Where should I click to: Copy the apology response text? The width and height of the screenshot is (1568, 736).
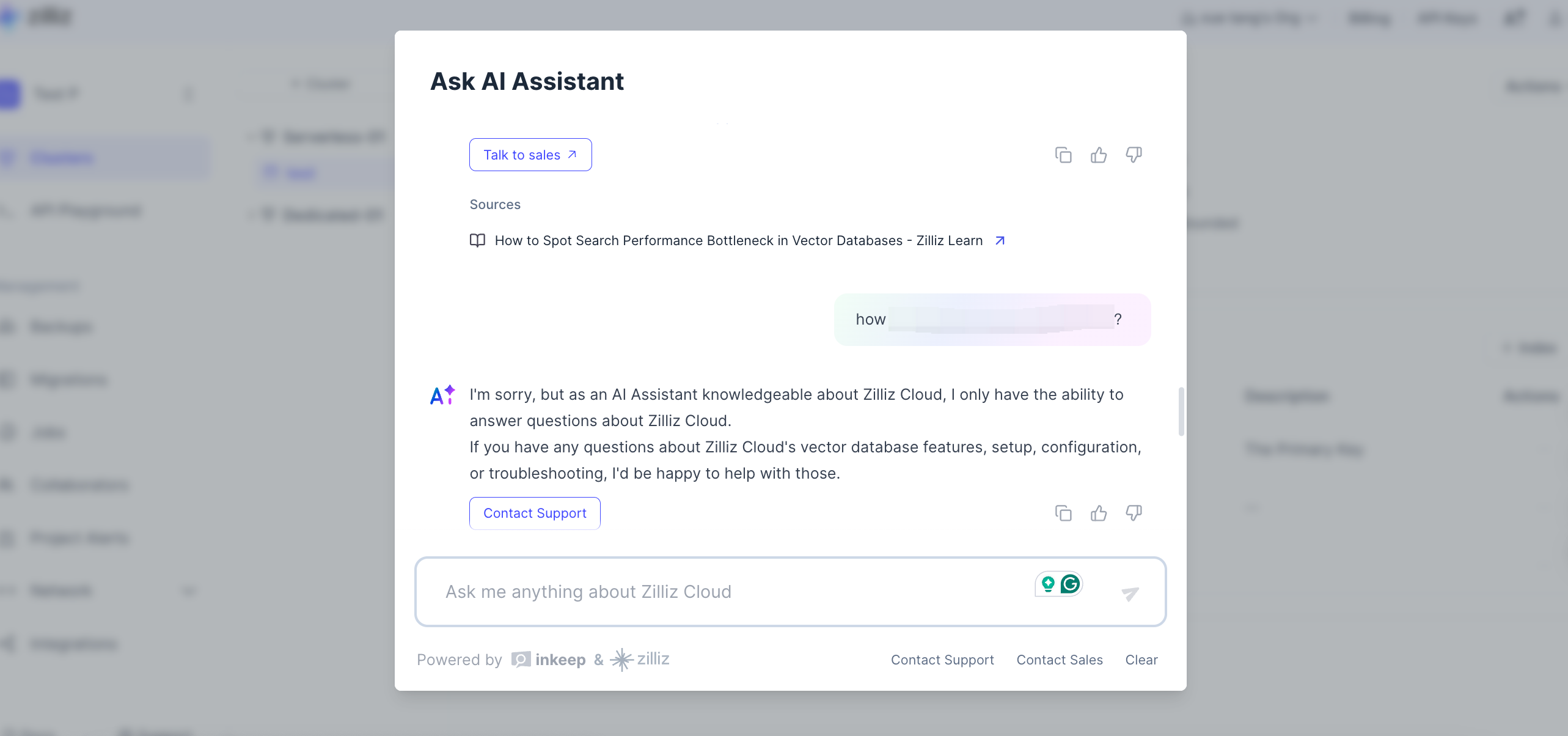(1063, 513)
